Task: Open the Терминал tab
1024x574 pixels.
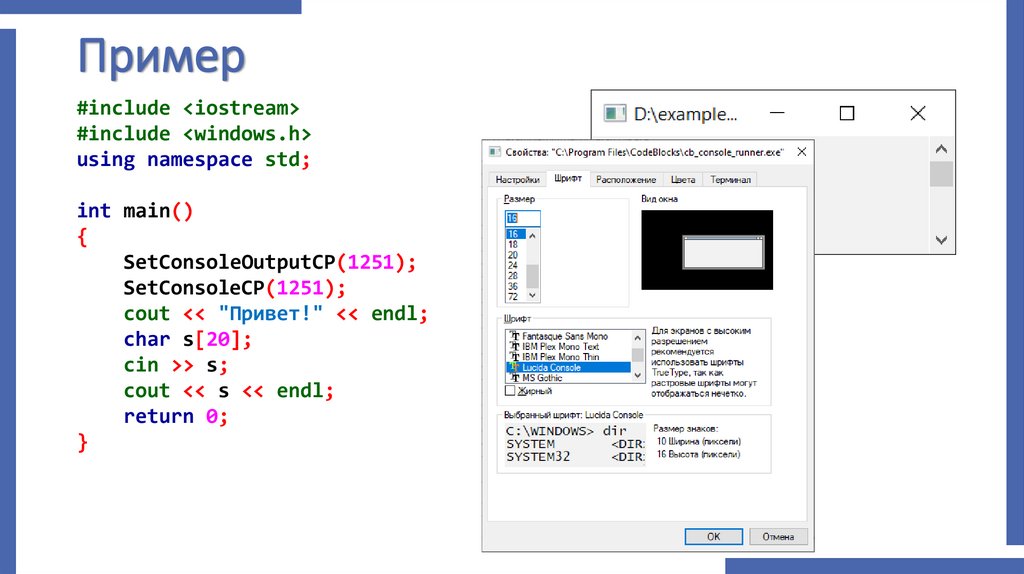Action: (x=731, y=180)
